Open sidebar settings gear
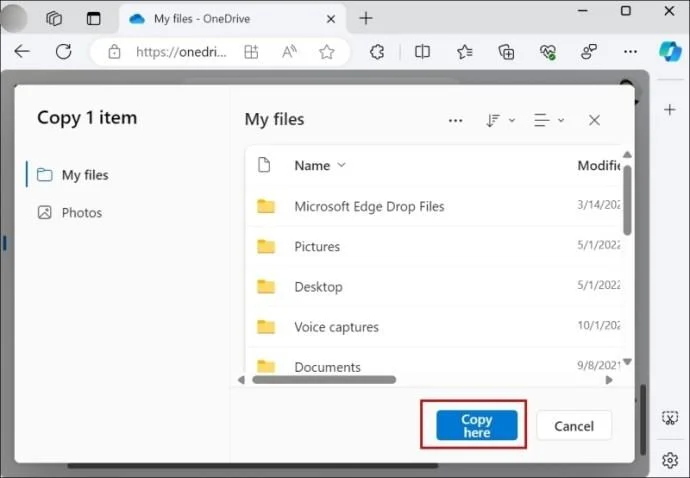Image resolution: width=690 pixels, height=478 pixels. pyautogui.click(x=670, y=460)
